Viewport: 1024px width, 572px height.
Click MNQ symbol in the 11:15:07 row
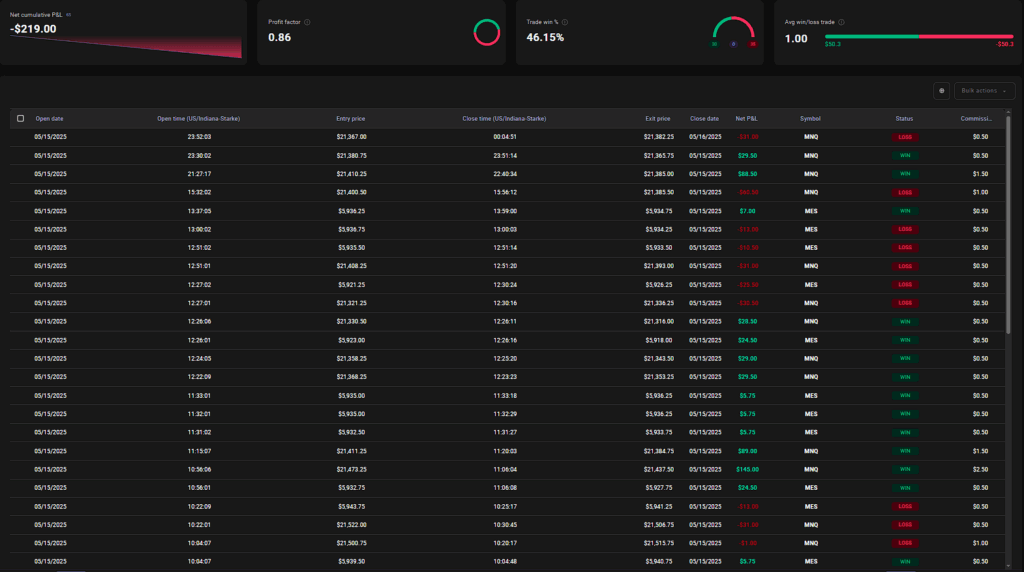pyautogui.click(x=810, y=451)
